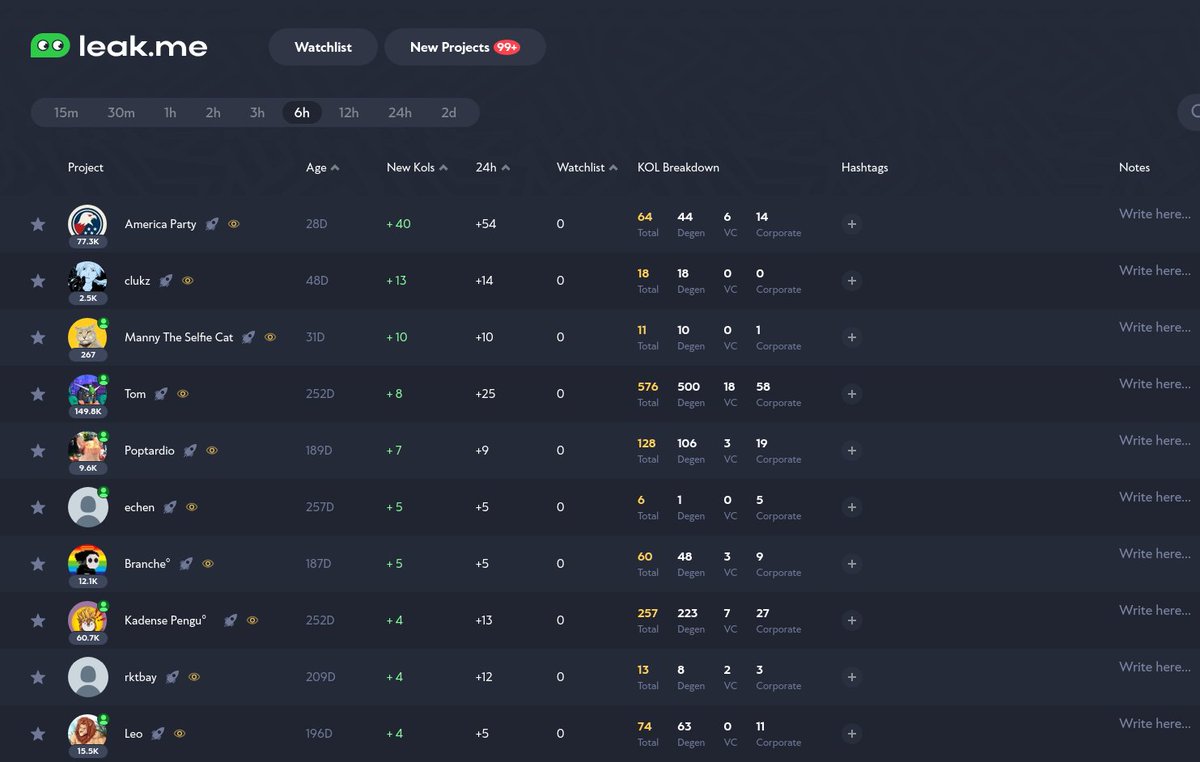Open New Projects with the 99+ badge
Image resolution: width=1200 pixels, height=762 pixels.
pos(464,46)
